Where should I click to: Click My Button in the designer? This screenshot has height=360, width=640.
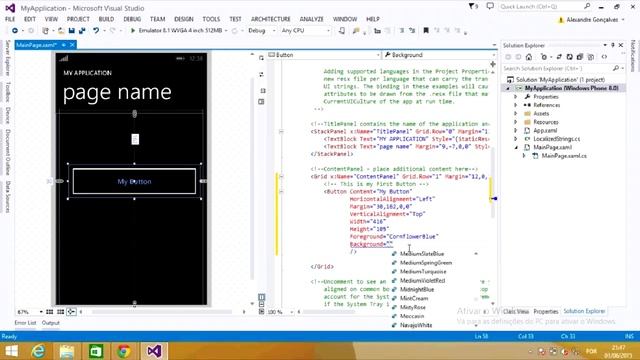[134, 181]
